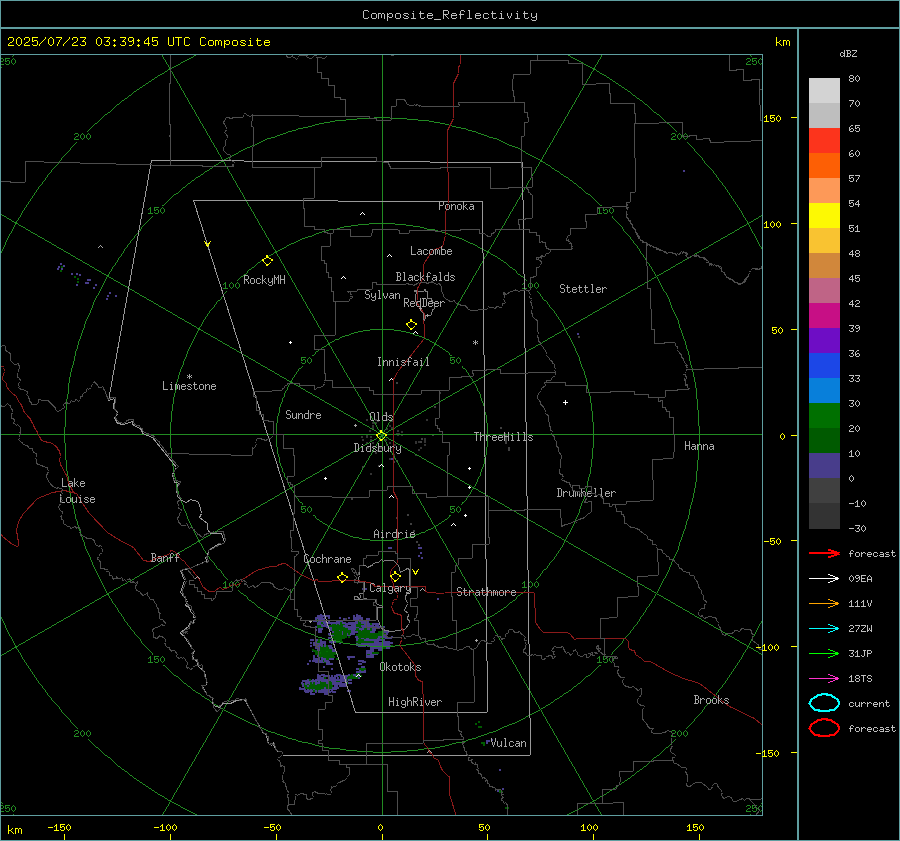
Task: Choose the bright green 30-20 dBZ swatch
Action: pos(824,415)
